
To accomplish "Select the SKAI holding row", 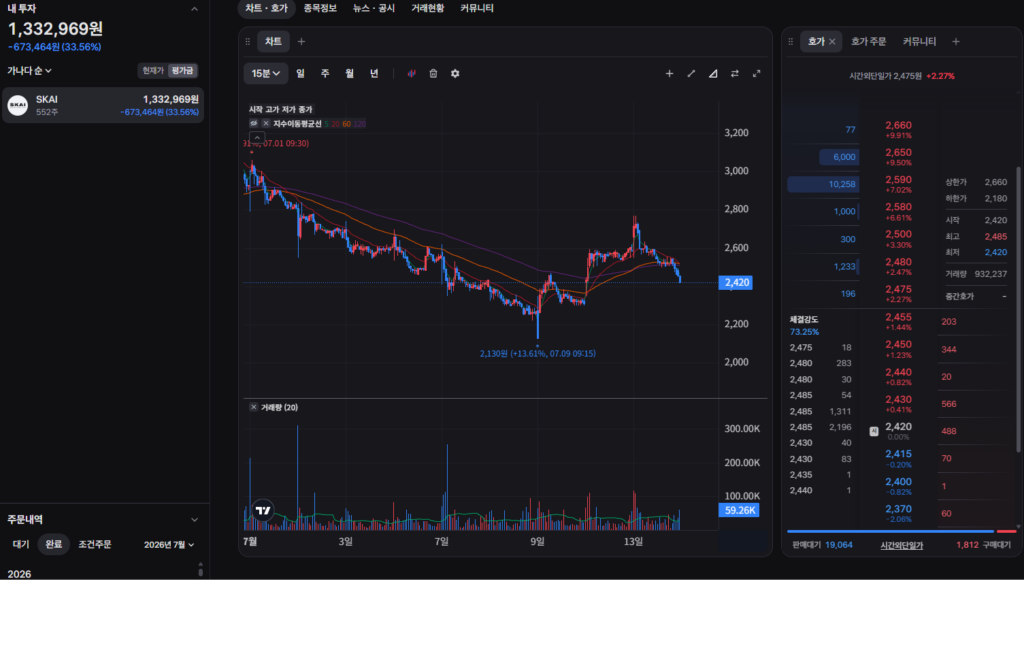I will pos(103,105).
